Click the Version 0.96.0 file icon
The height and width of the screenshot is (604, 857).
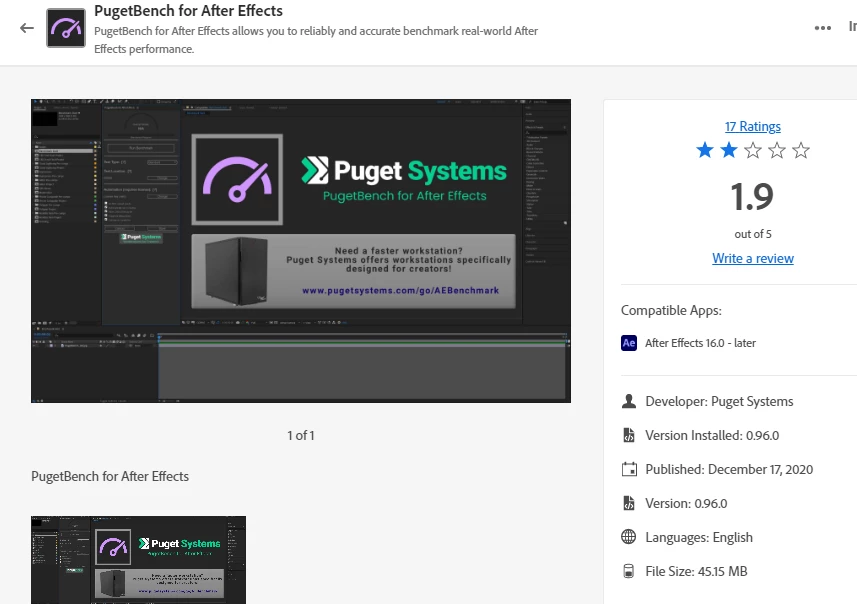click(629, 503)
